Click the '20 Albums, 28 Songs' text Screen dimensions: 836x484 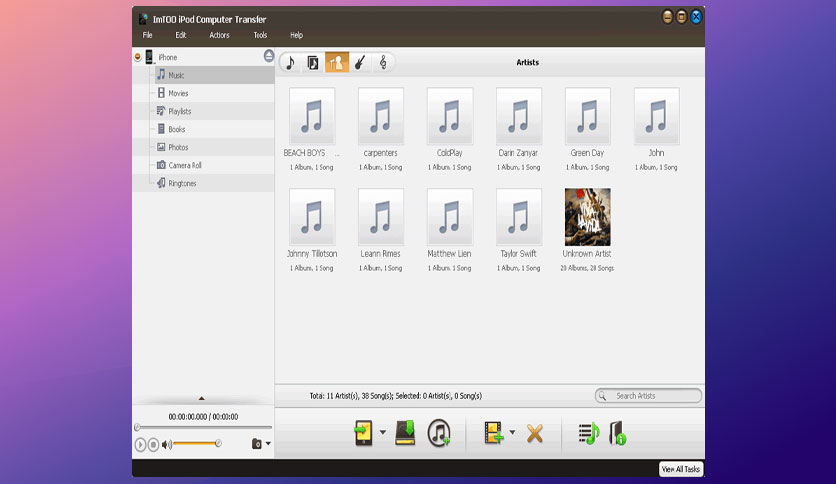coord(587,268)
